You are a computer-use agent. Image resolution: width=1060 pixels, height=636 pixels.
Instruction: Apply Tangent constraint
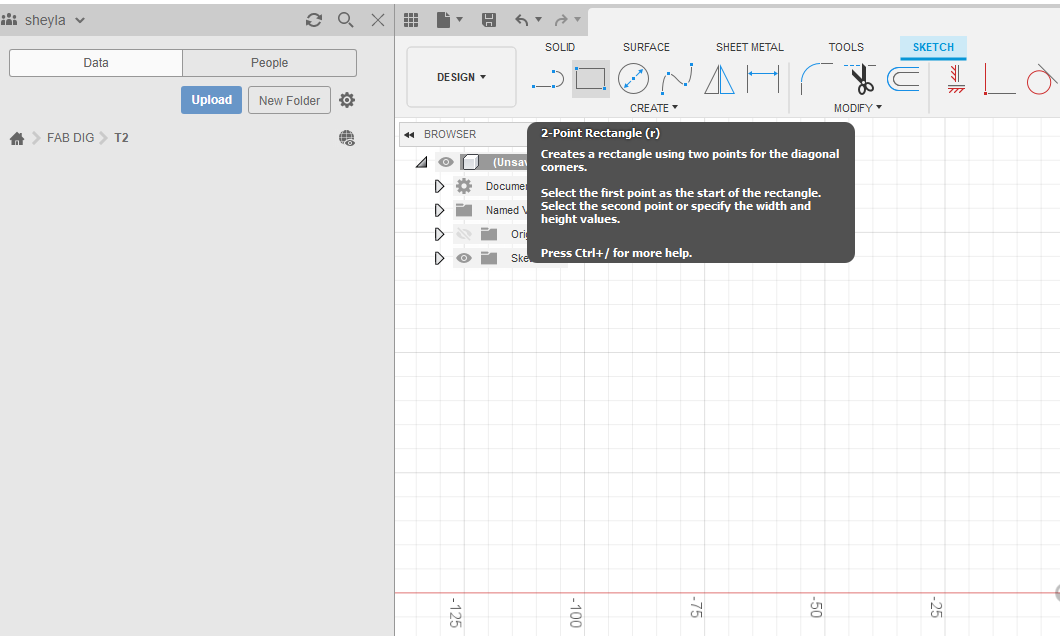pos(1040,79)
